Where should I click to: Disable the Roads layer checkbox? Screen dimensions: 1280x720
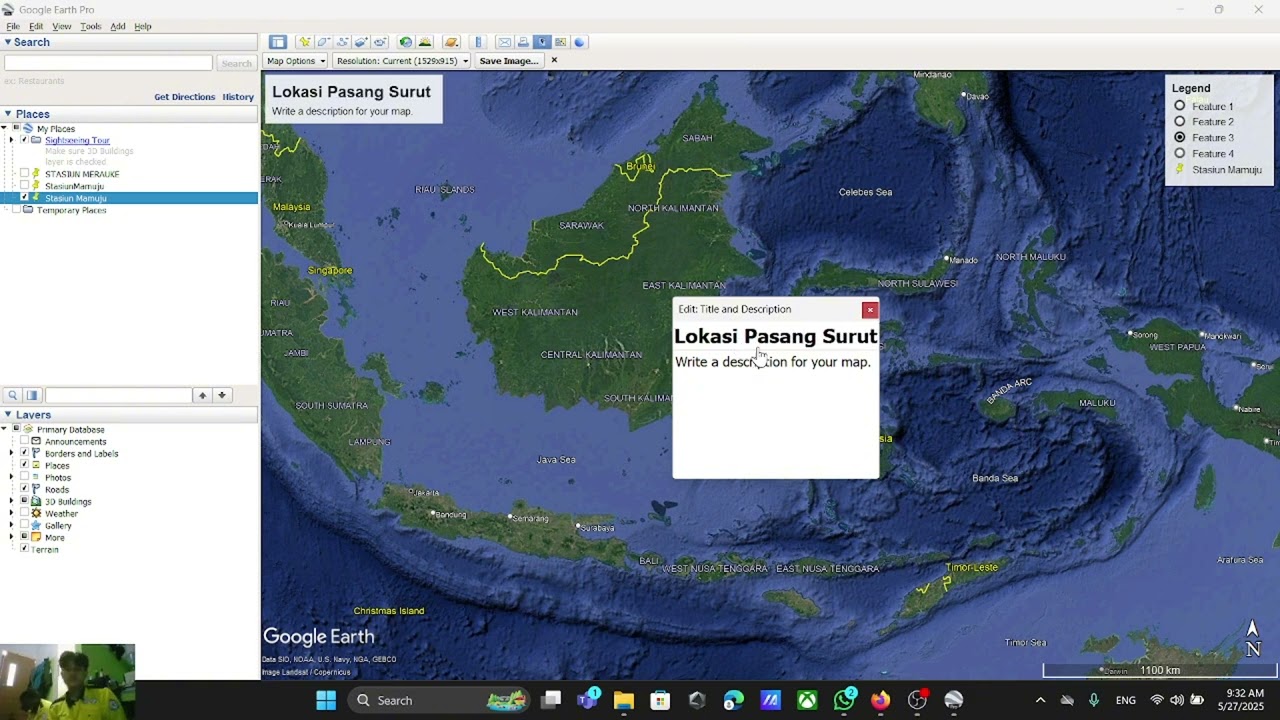click(x=25, y=489)
